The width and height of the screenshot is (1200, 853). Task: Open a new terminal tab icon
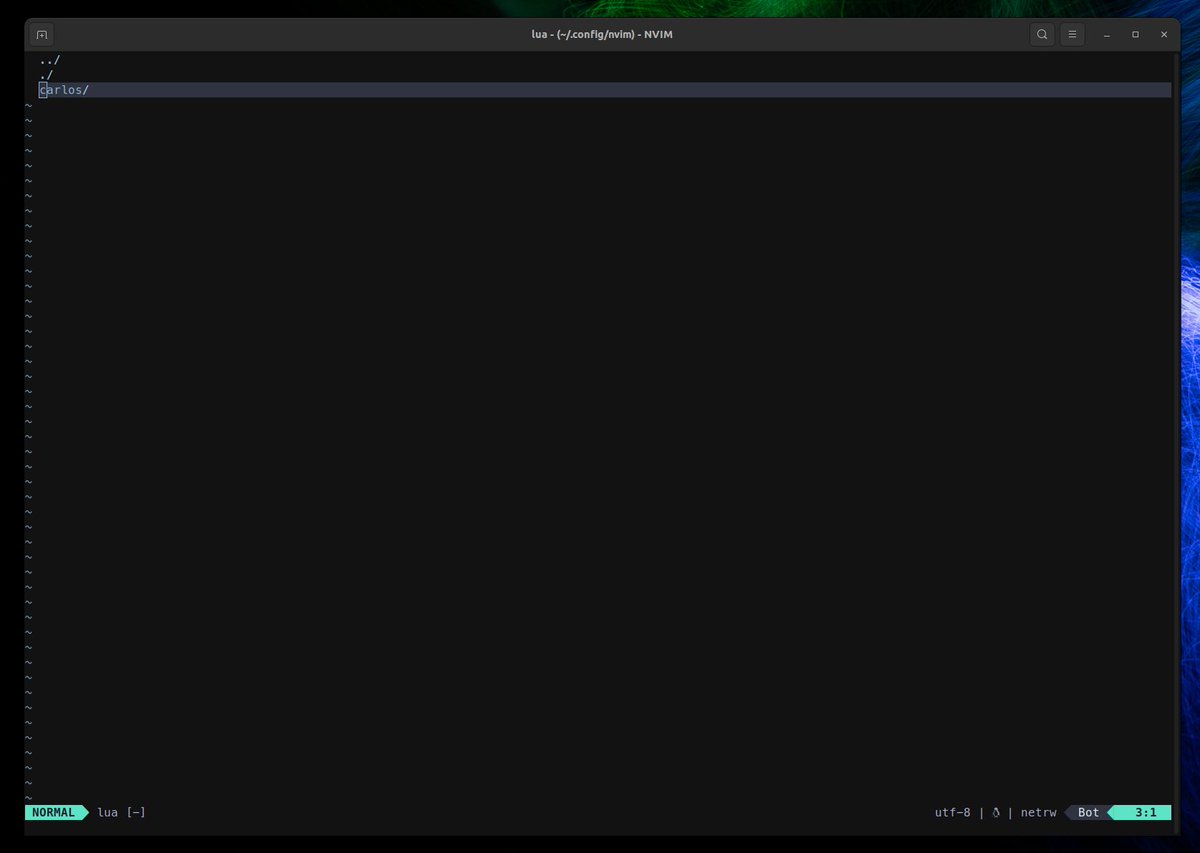tap(42, 34)
